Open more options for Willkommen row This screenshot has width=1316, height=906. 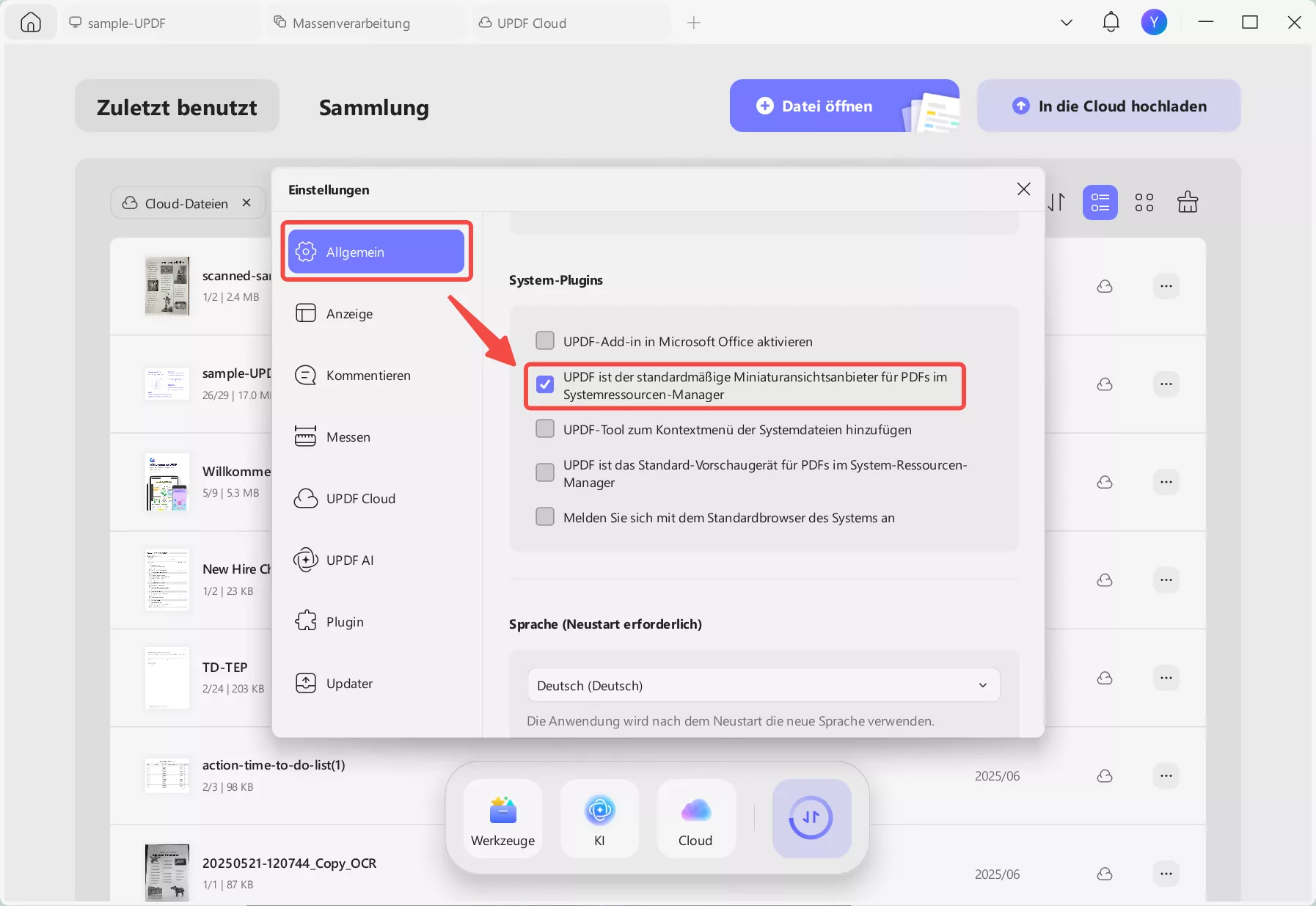1166,482
